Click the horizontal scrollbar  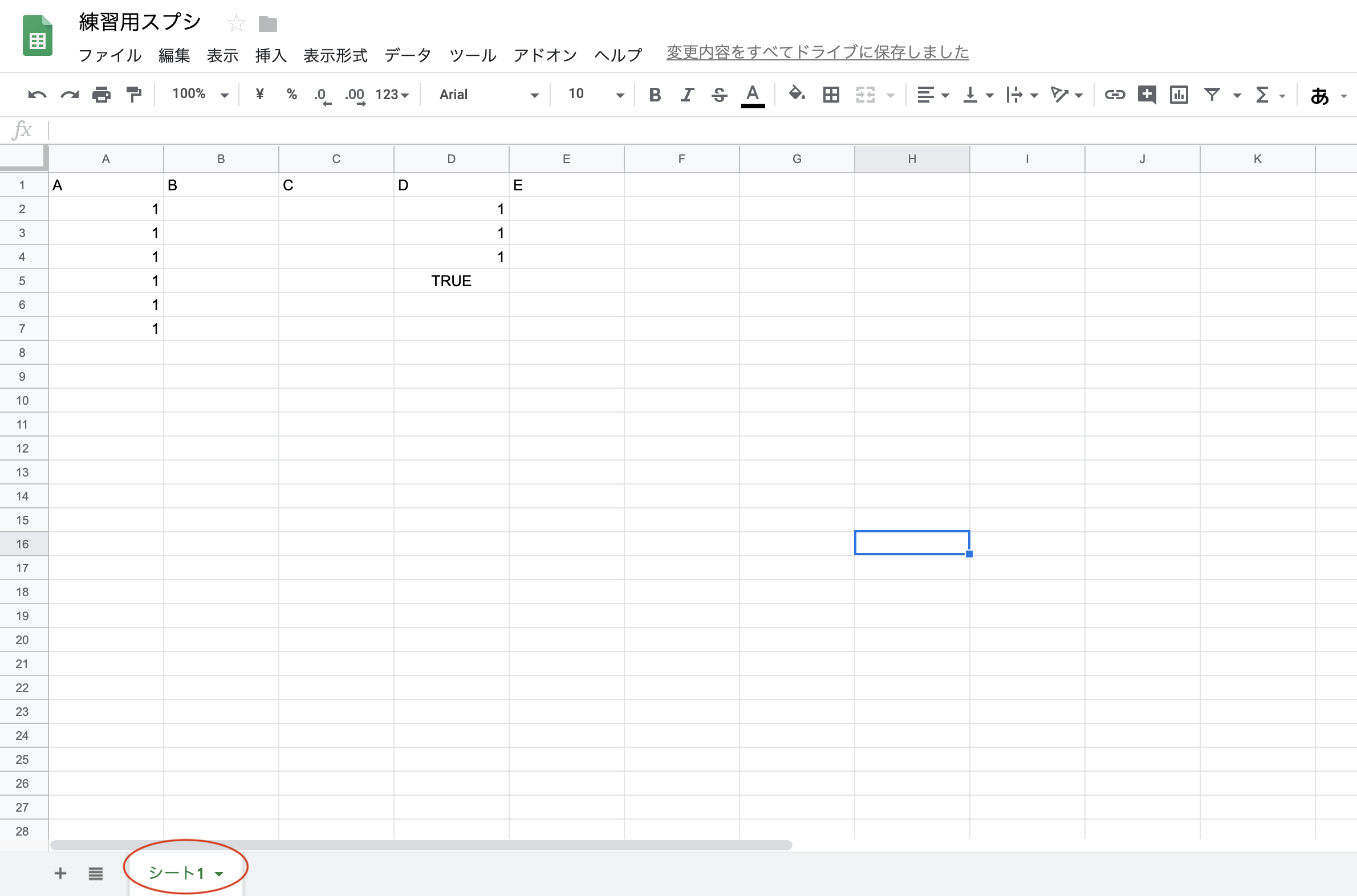tap(421, 845)
